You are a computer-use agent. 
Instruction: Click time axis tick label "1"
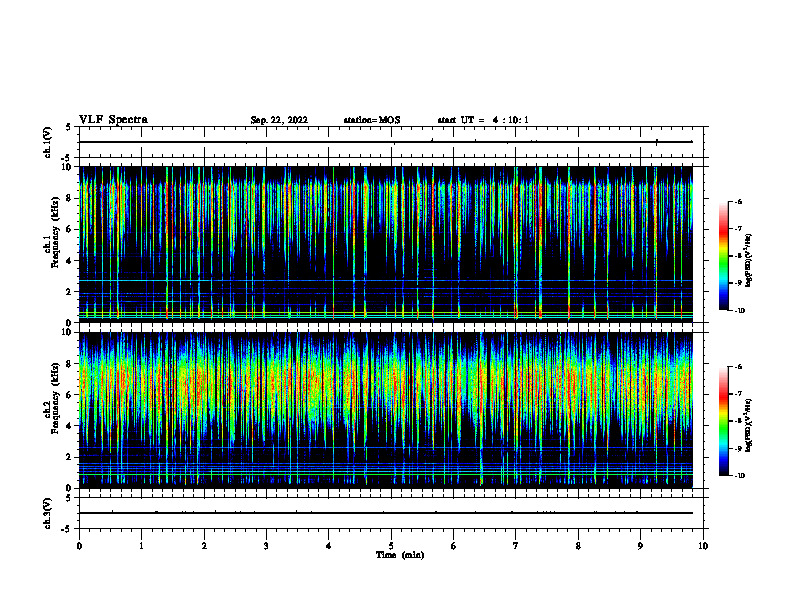(142, 546)
